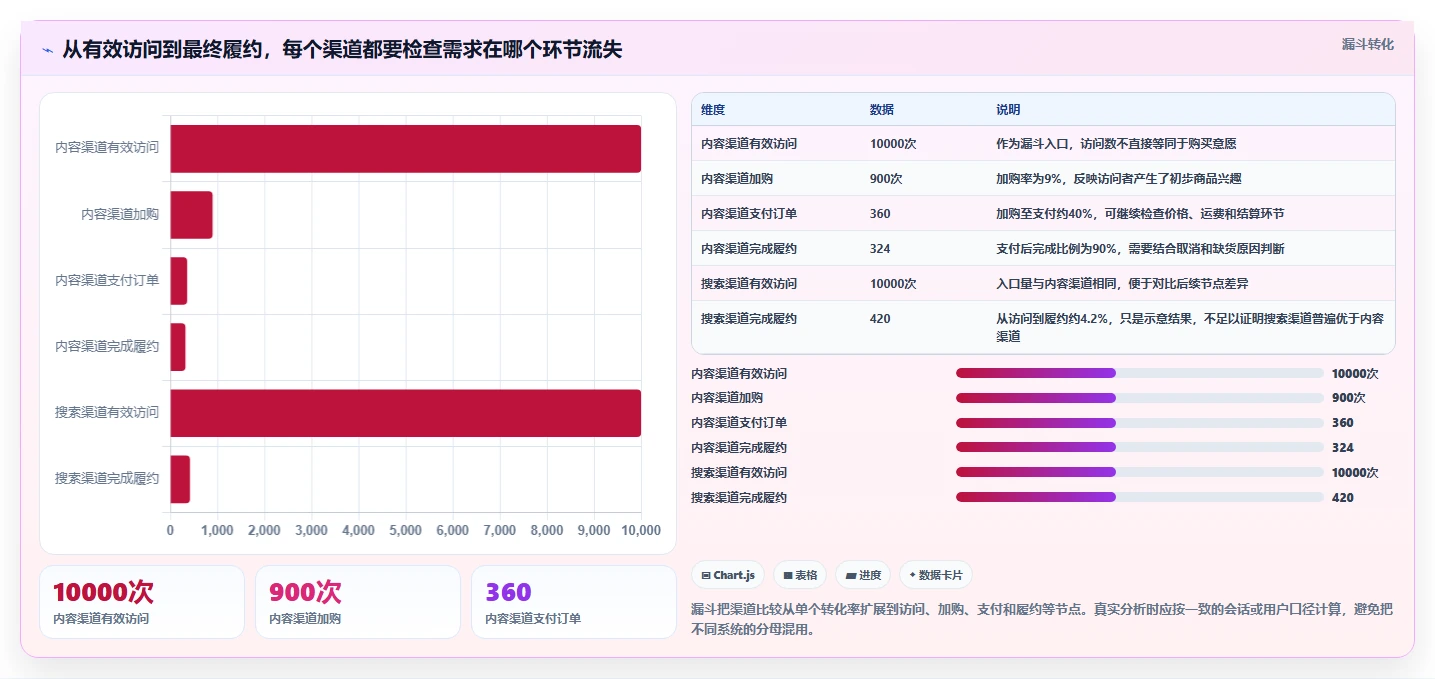Click the 900次 value in the table
The height and width of the screenshot is (679, 1435).
coord(886,178)
